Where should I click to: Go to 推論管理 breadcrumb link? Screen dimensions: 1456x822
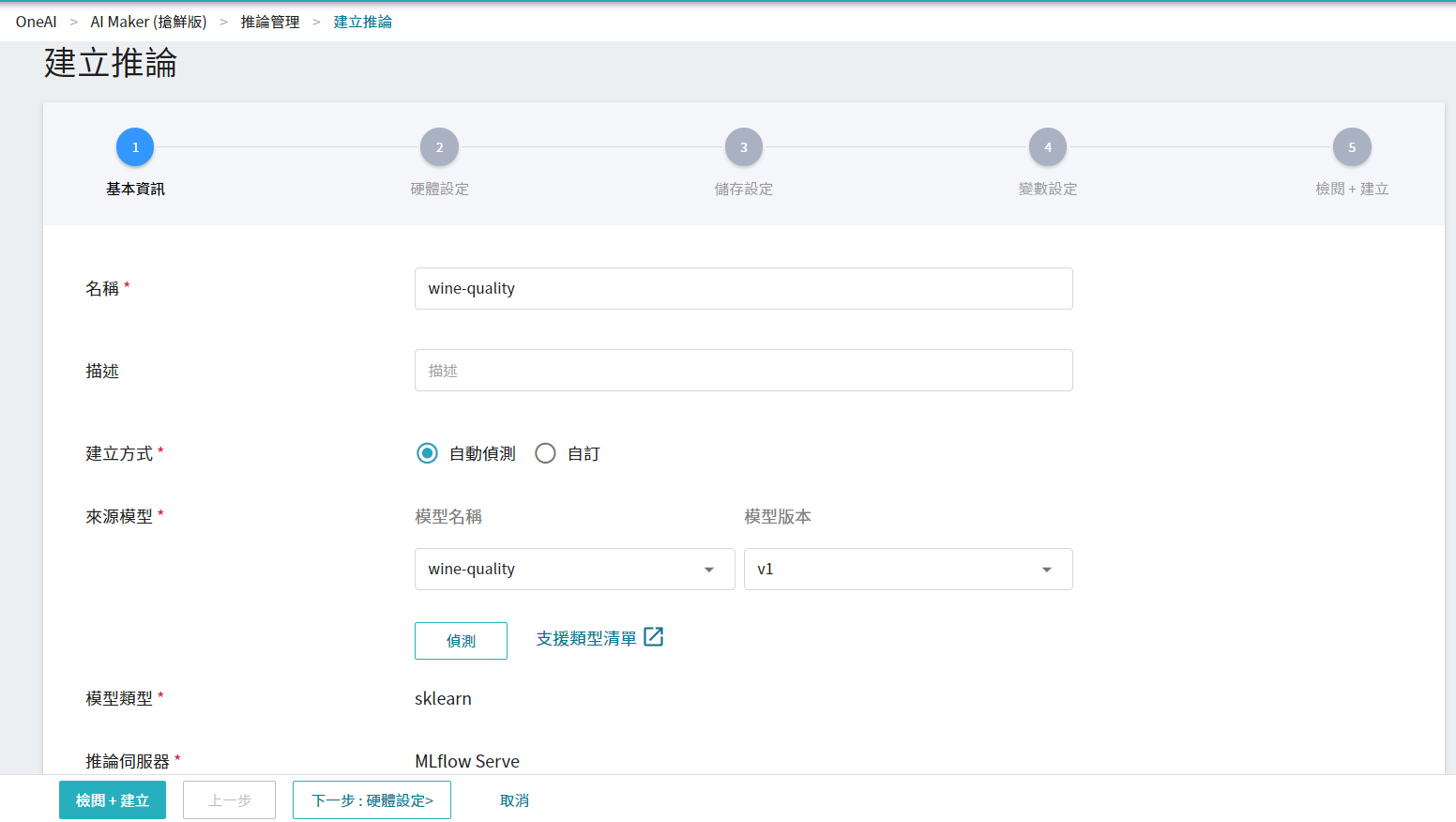point(270,22)
